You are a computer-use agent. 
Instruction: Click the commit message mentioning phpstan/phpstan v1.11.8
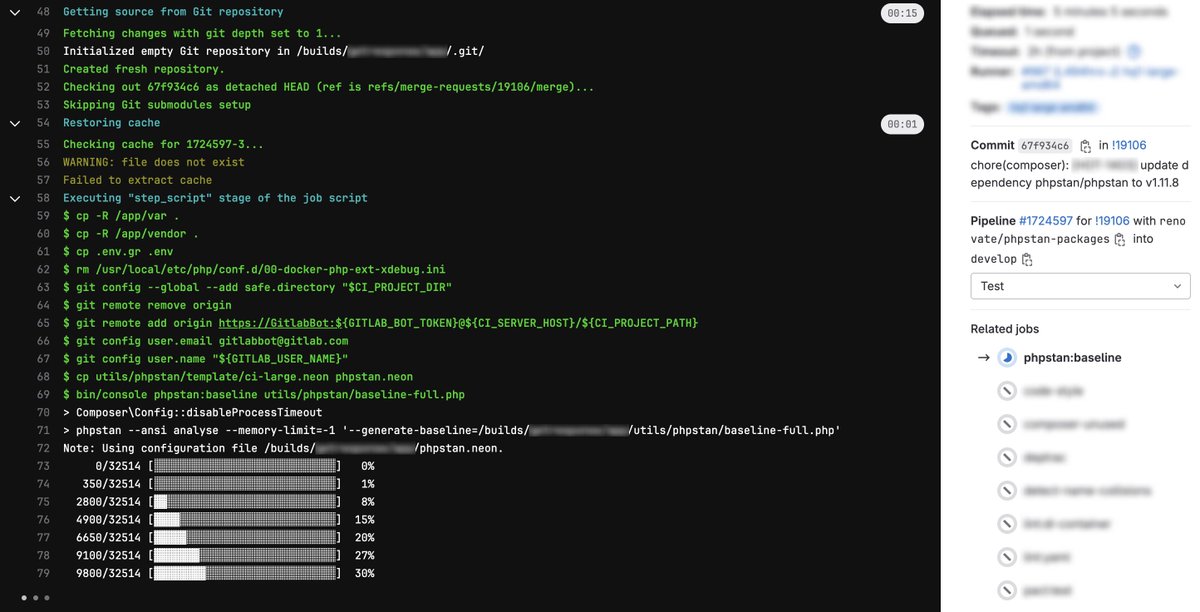click(x=1080, y=174)
